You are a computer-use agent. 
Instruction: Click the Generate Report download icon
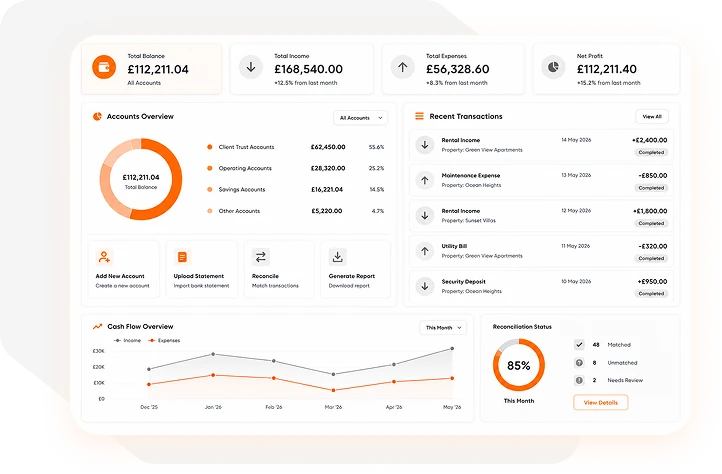(338, 257)
